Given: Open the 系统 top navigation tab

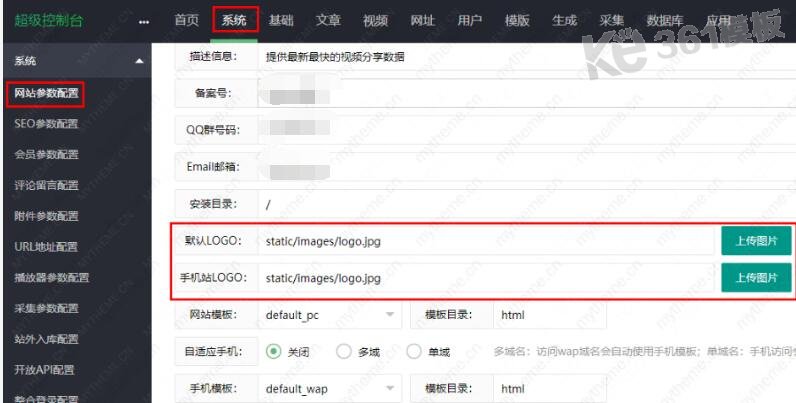Looking at the screenshot, I should point(234,20).
